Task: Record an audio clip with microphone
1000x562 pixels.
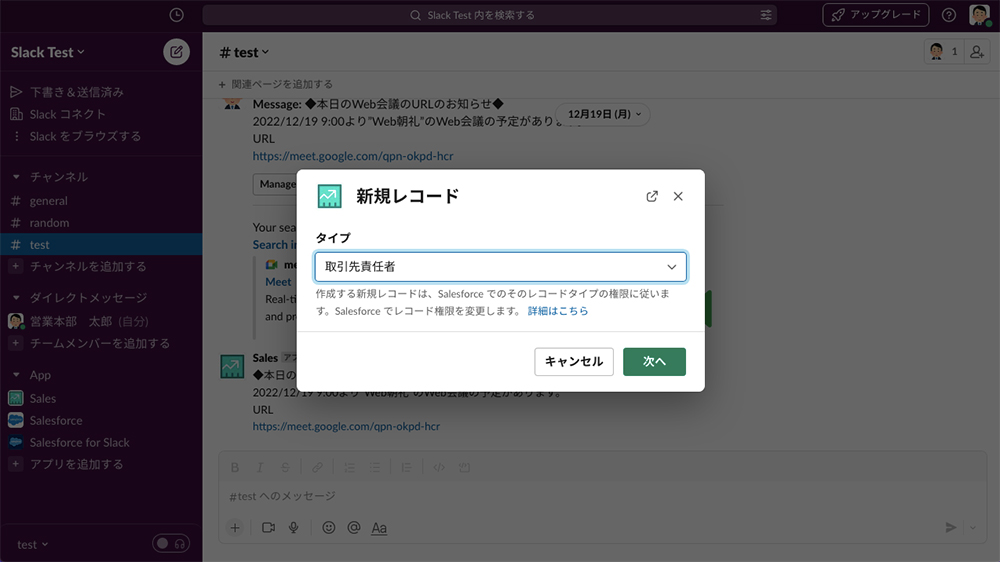Action: (293, 528)
